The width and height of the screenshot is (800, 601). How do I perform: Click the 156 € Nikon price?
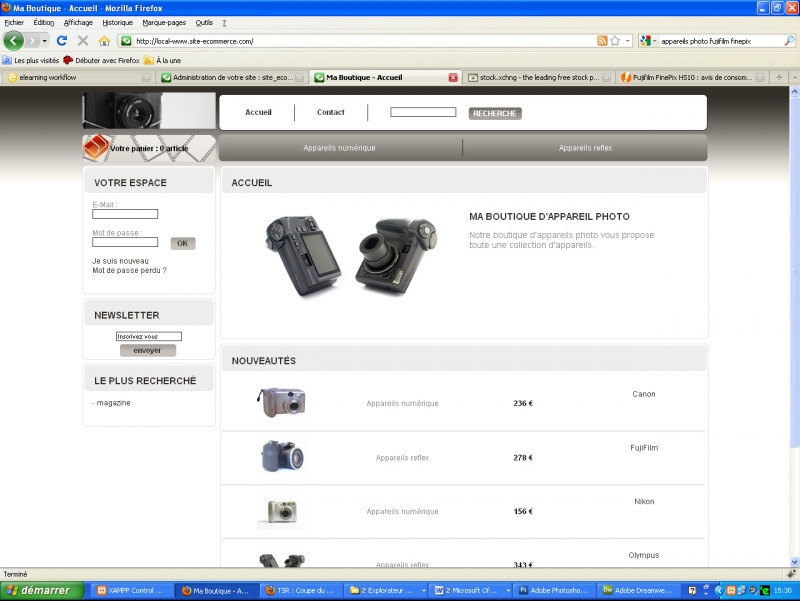523,511
